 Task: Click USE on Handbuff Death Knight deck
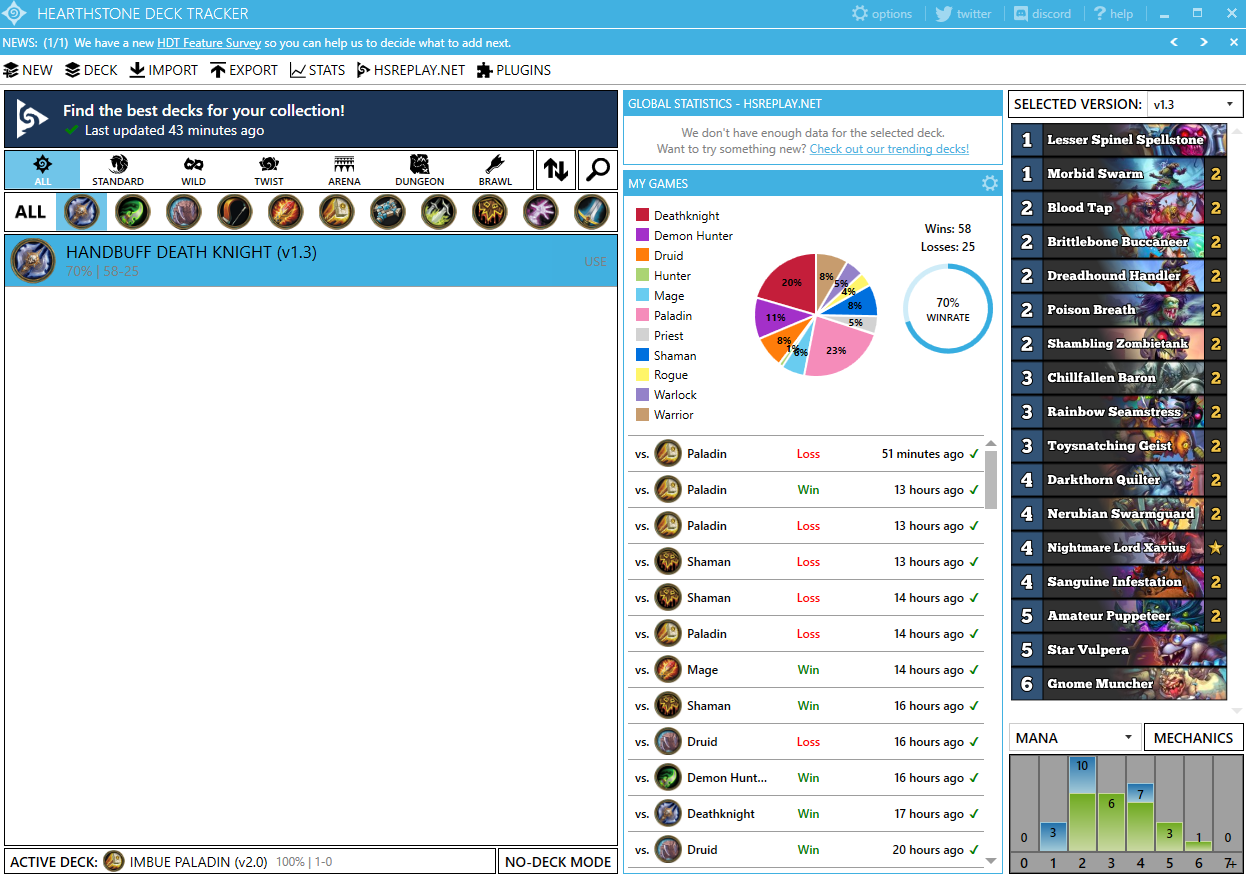(x=595, y=262)
